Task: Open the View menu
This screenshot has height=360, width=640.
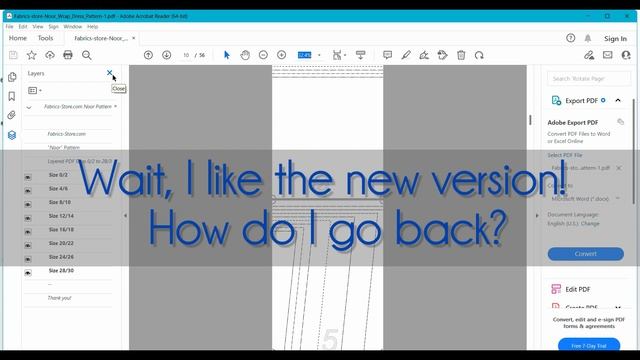Action: [38, 27]
